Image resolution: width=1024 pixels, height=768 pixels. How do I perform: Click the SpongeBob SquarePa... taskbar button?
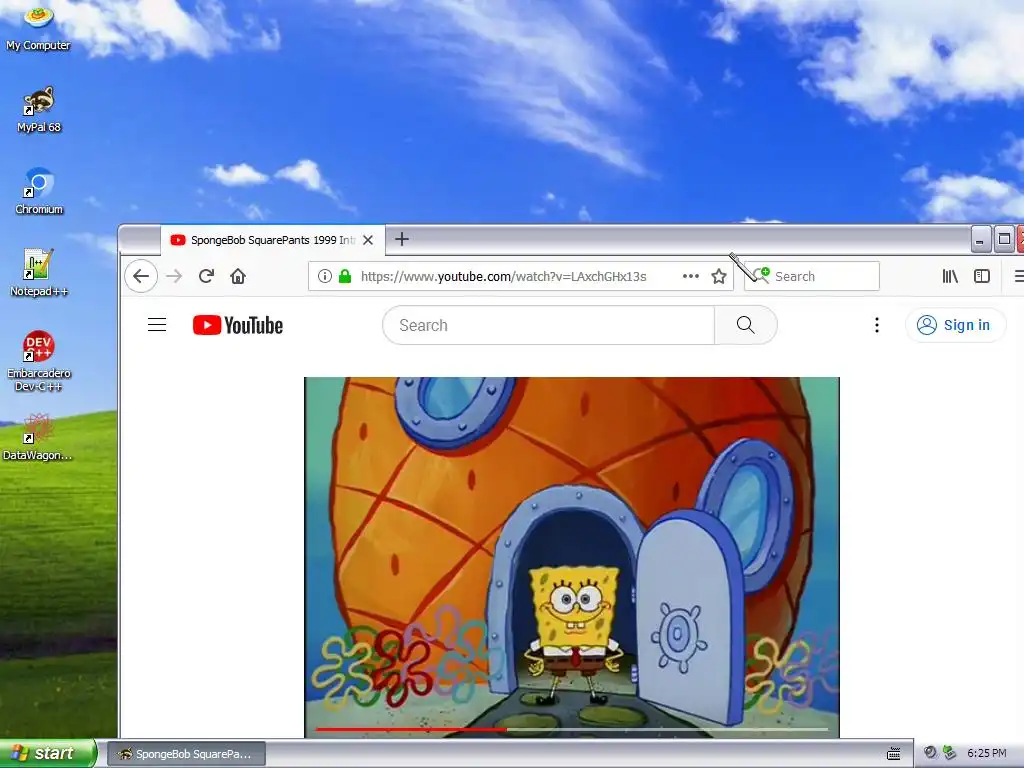coord(186,754)
